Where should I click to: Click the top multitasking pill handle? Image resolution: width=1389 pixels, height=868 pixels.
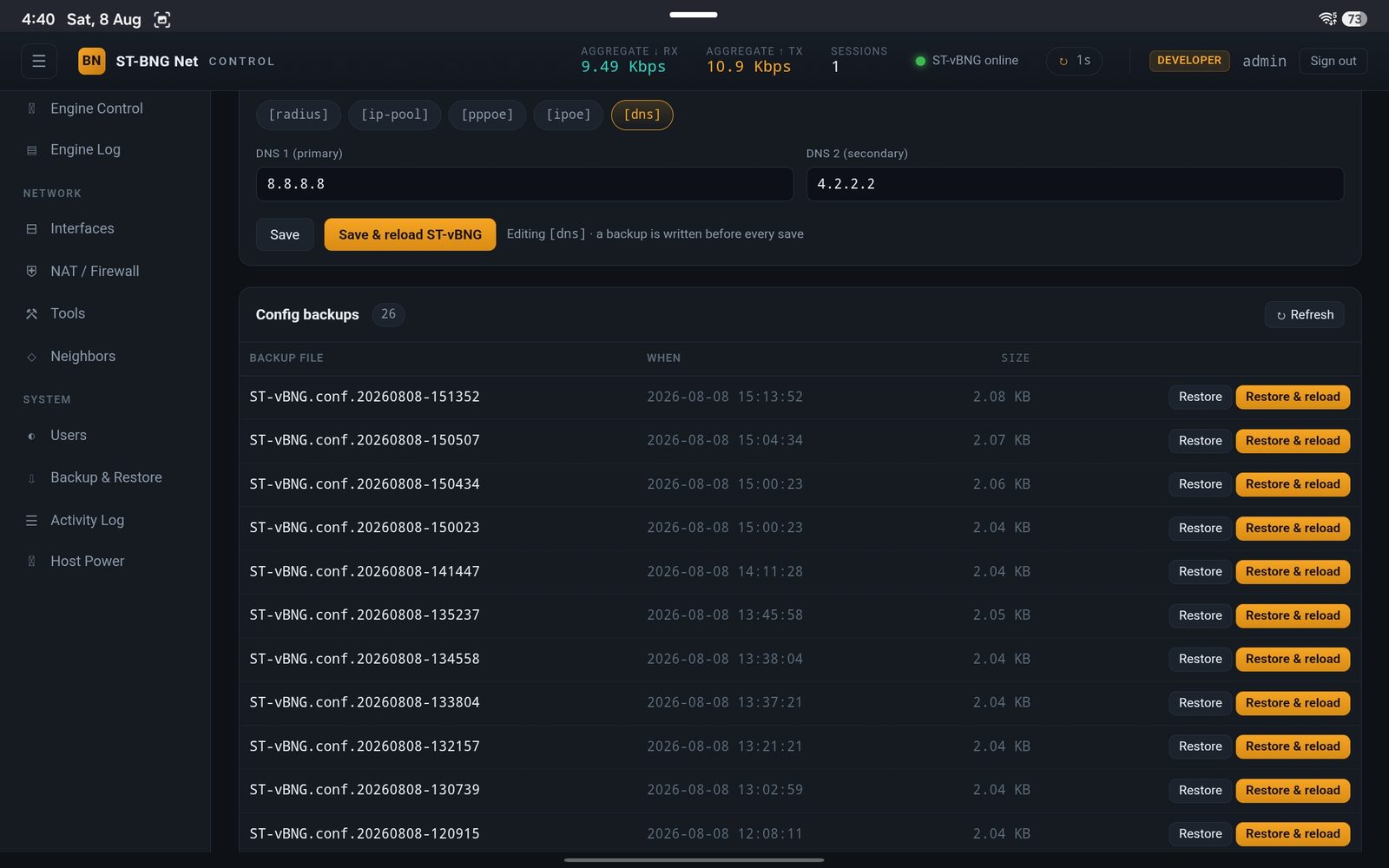click(693, 14)
